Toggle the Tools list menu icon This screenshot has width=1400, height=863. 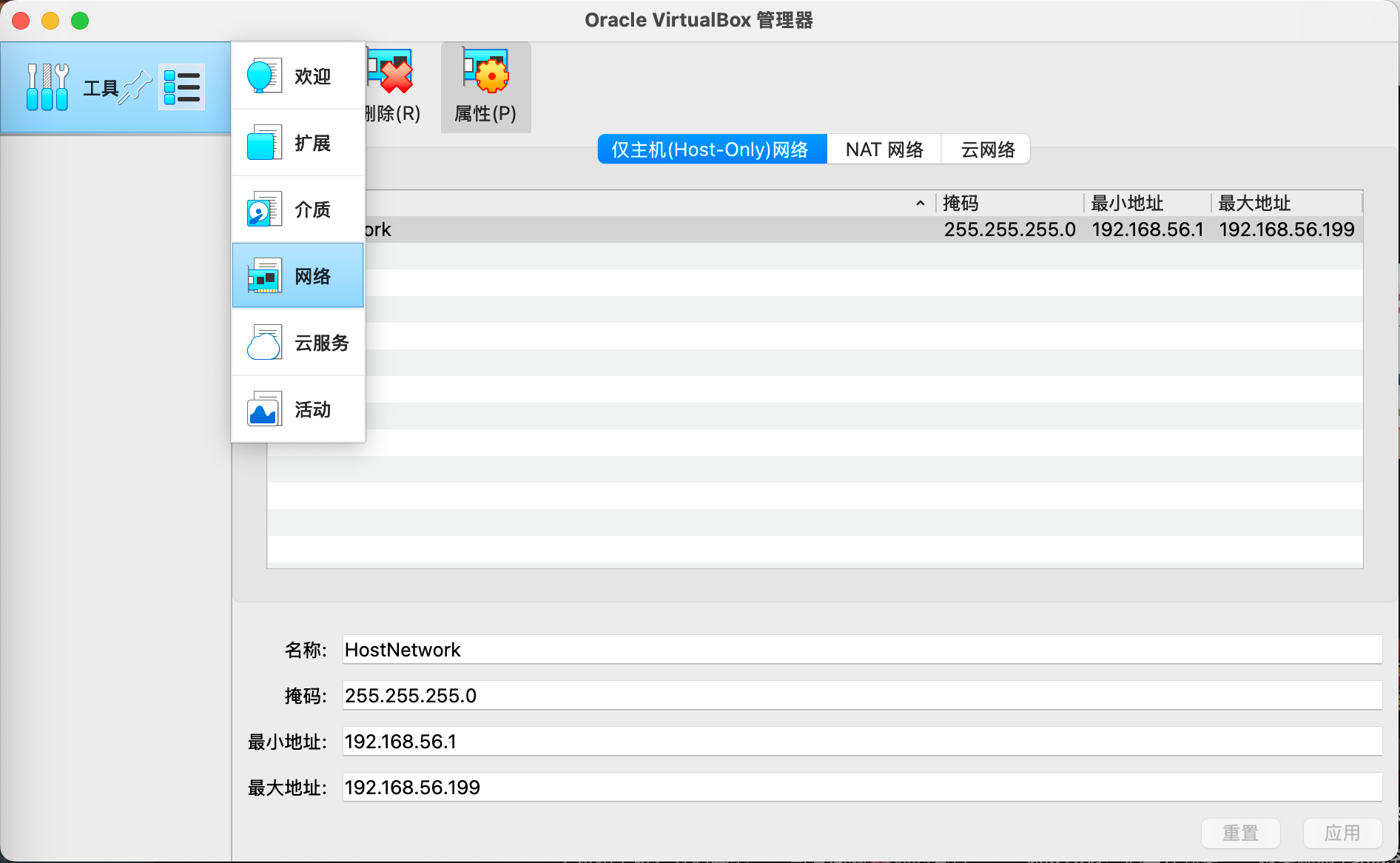tap(181, 87)
